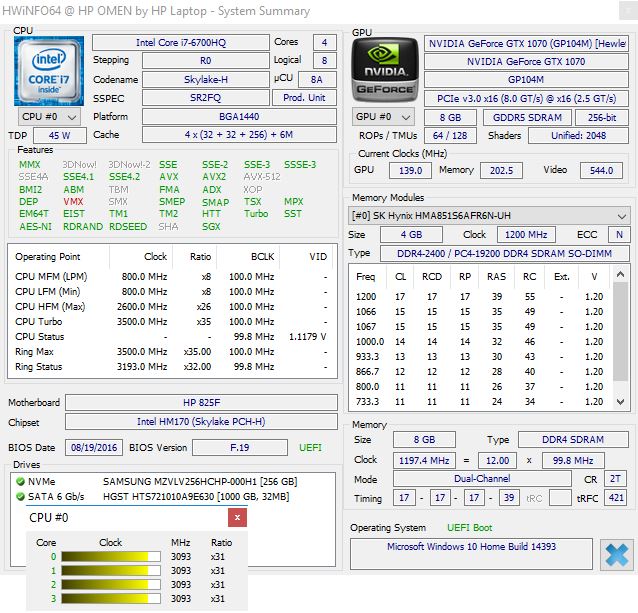Click the GPU memory clock 202.5 value
Image resolution: width=638 pixels, height=613 pixels.
click(x=501, y=170)
